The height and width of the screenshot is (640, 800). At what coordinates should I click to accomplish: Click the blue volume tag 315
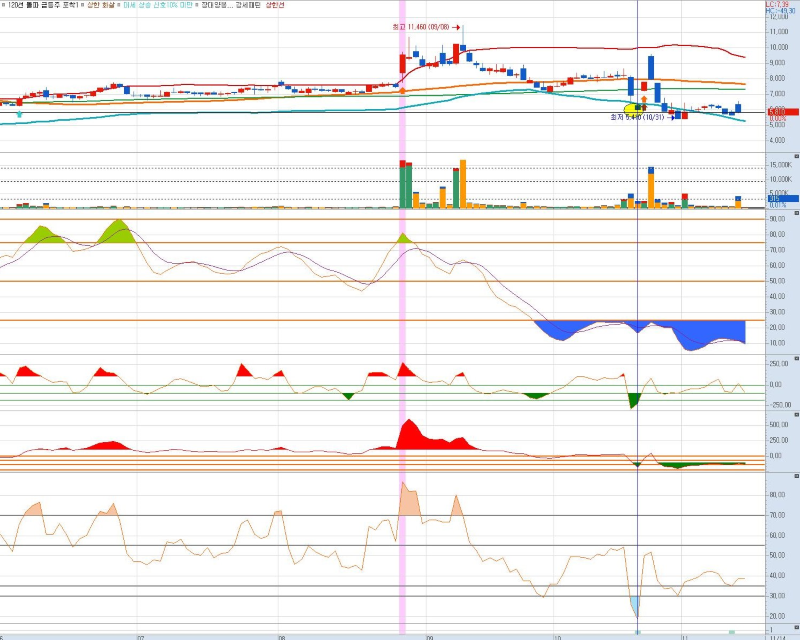783,199
